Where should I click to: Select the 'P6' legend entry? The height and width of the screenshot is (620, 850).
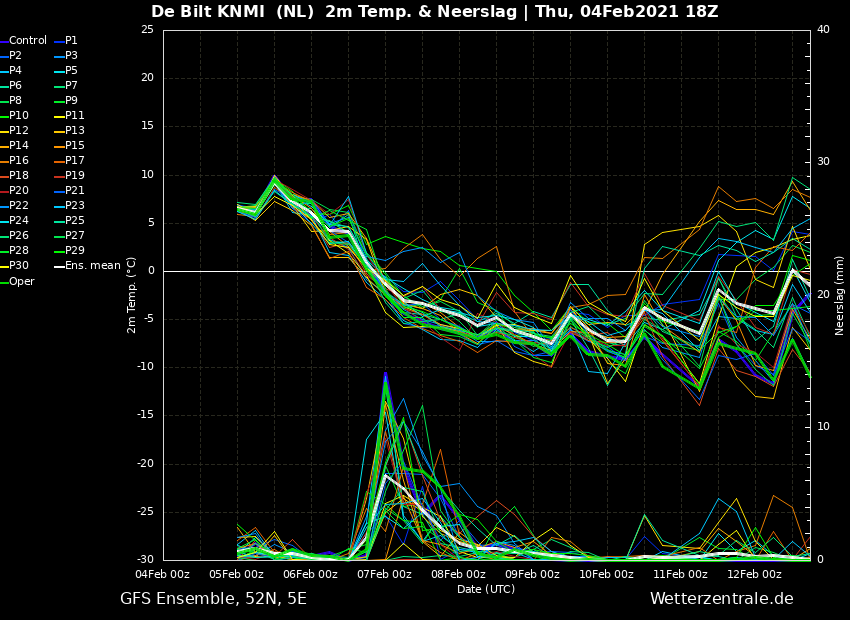click(x=11, y=86)
